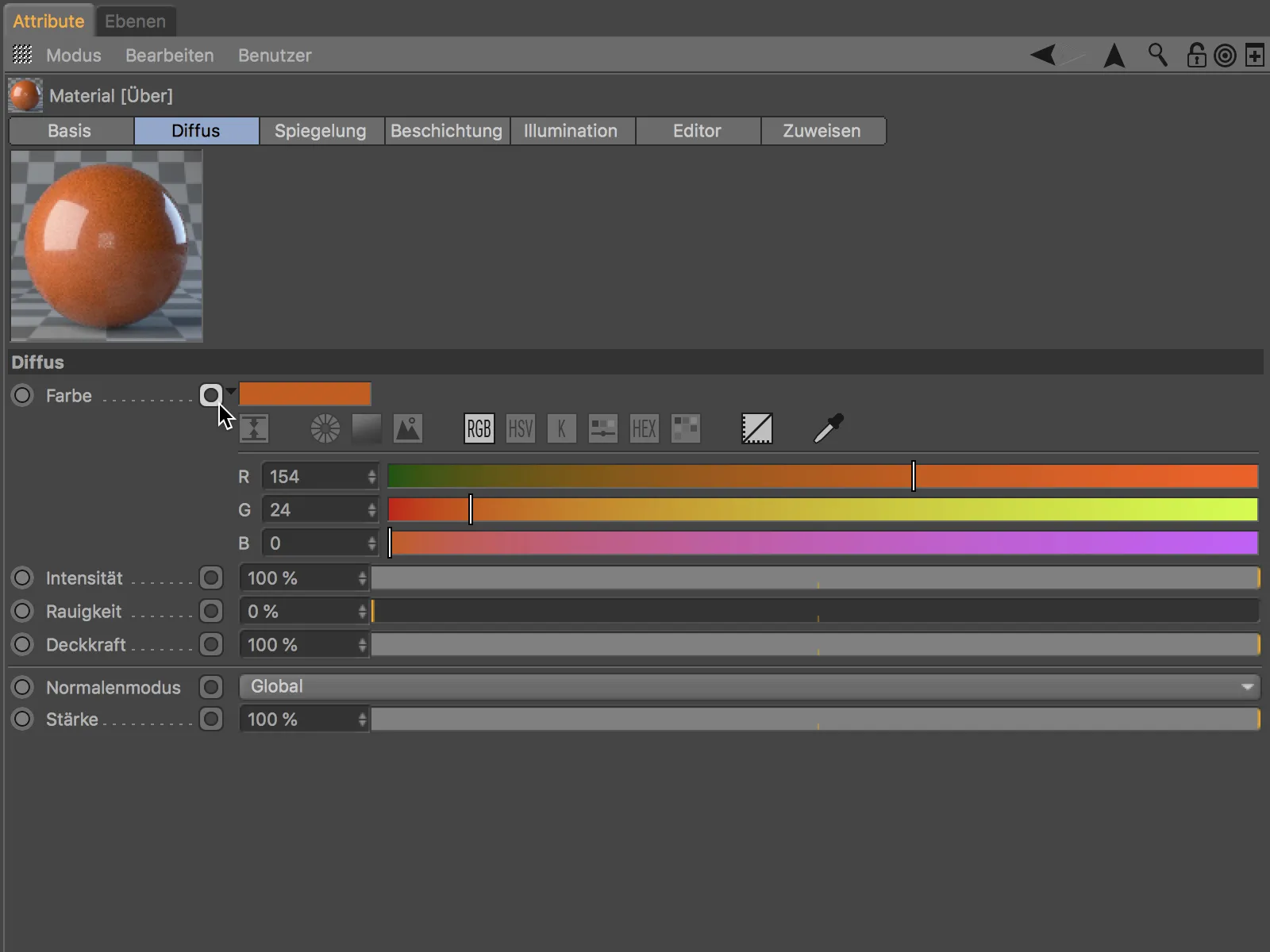The width and height of the screenshot is (1270, 952).
Task: Enable Kelvin temperature mode K icon
Action: pyautogui.click(x=561, y=429)
